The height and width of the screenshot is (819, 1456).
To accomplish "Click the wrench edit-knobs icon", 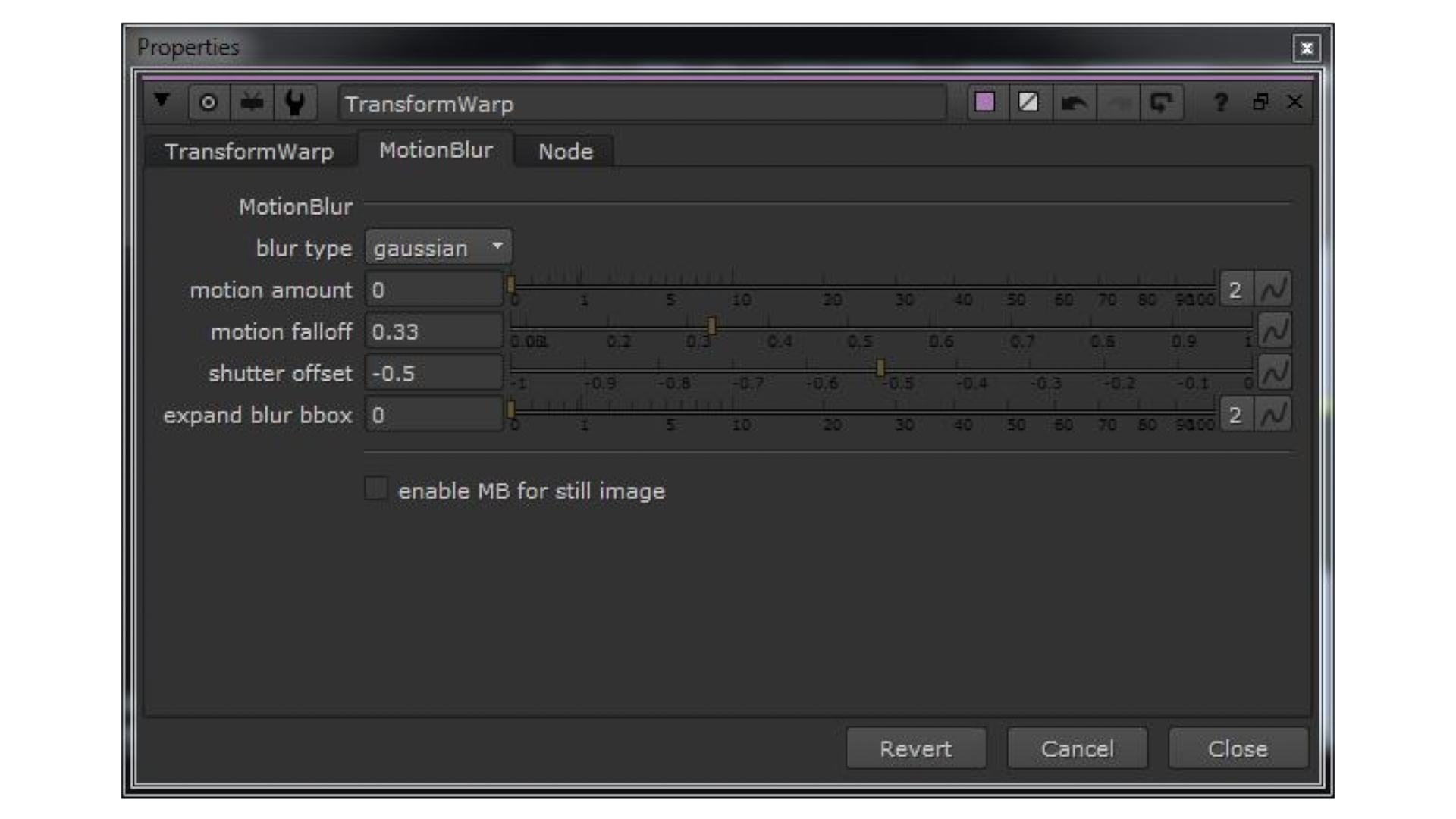I will (x=295, y=102).
